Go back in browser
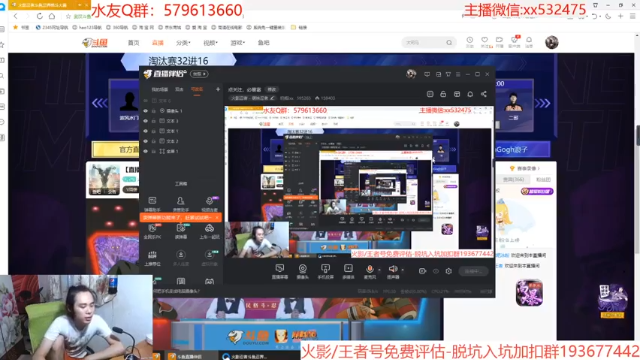Viewport: 640px width, 360px height. 16,16
